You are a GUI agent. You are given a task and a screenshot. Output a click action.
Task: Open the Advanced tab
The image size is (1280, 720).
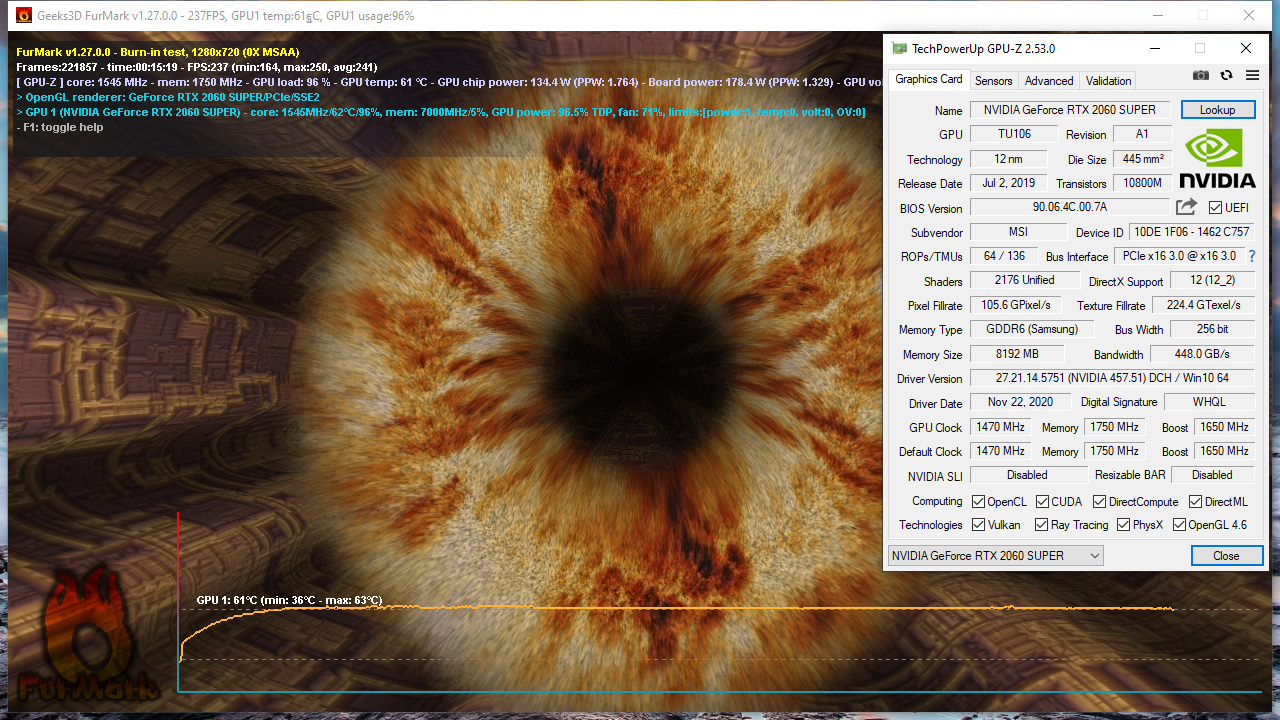coord(1049,81)
